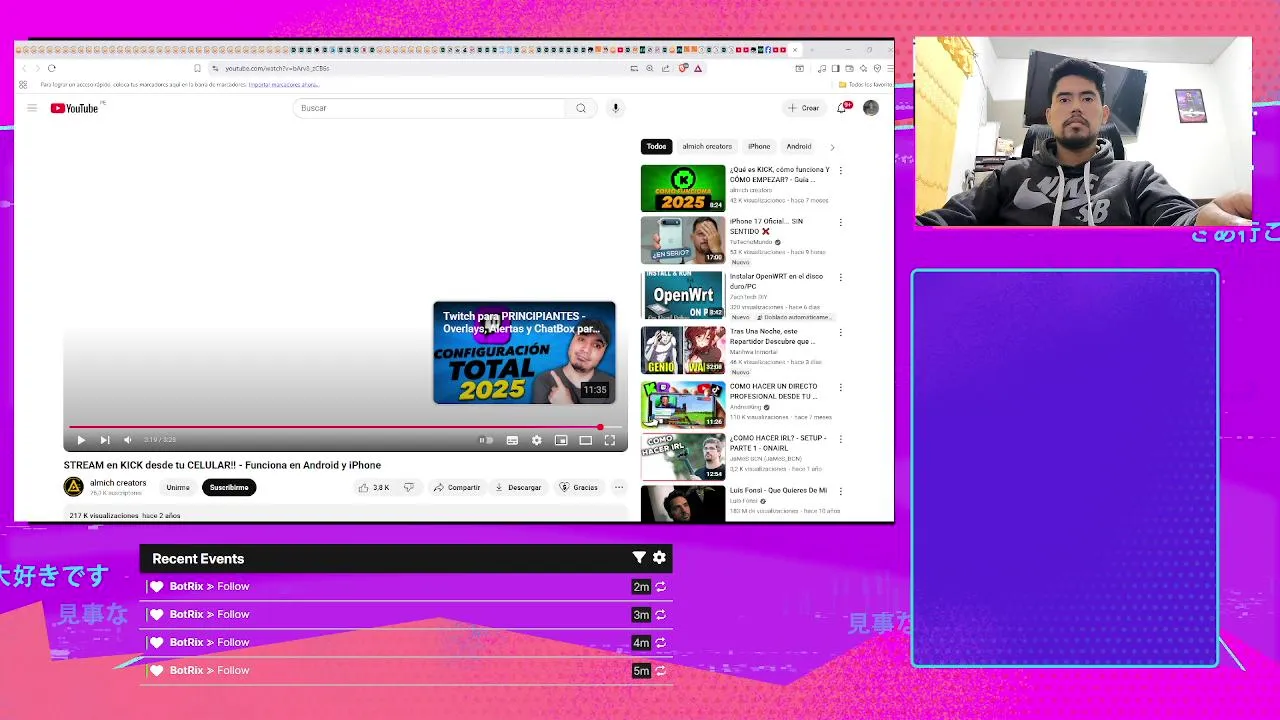Select the Todos filter chip

[x=656, y=147]
